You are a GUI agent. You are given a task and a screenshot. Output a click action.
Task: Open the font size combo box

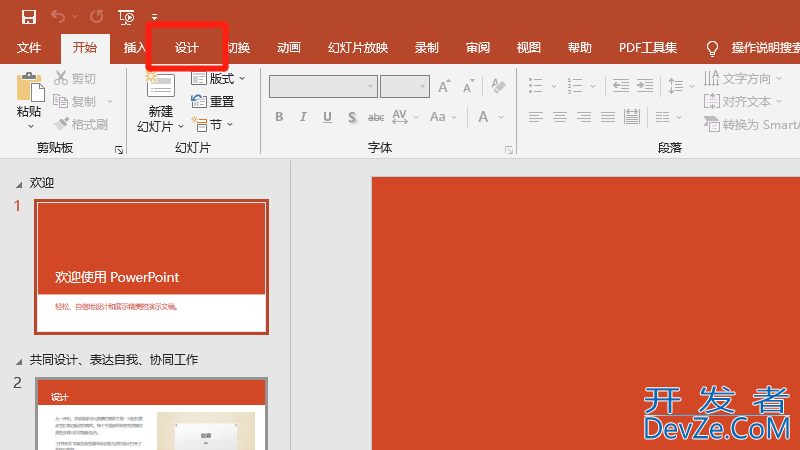click(405, 86)
